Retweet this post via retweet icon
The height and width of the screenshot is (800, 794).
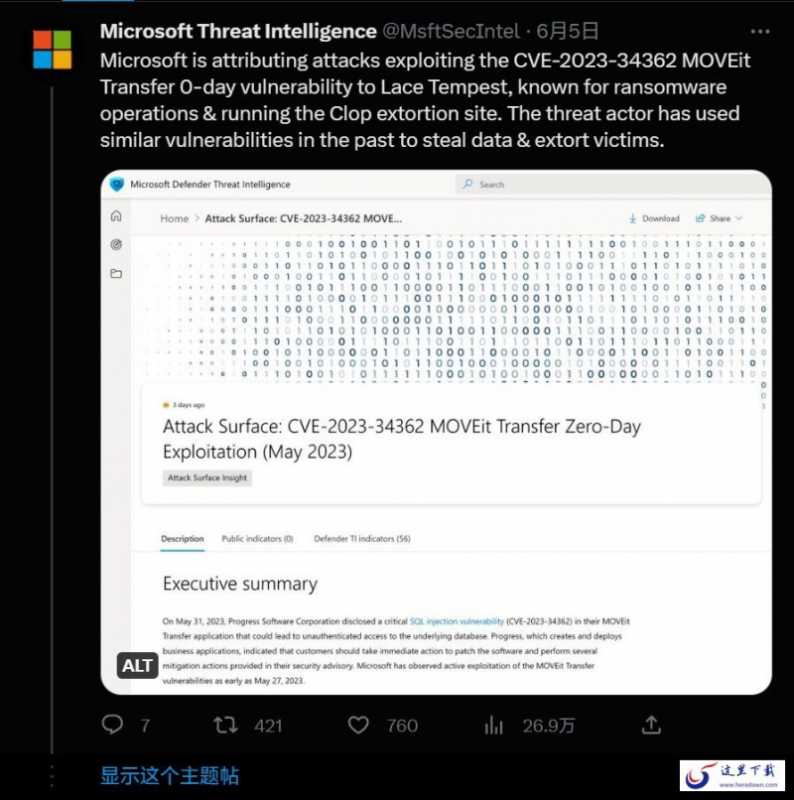[225, 724]
